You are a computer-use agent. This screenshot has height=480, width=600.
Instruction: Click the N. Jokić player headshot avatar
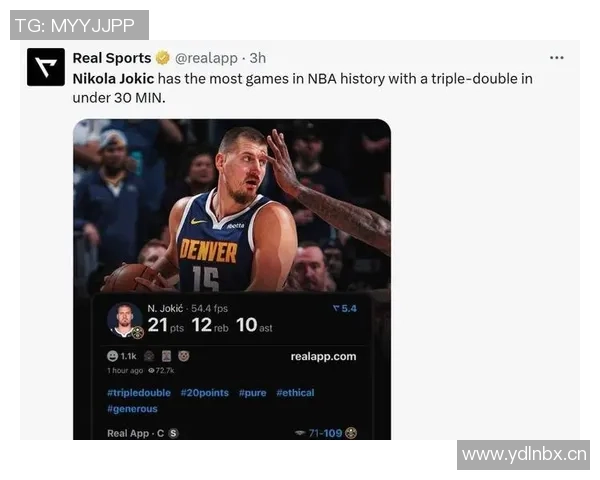(x=124, y=320)
